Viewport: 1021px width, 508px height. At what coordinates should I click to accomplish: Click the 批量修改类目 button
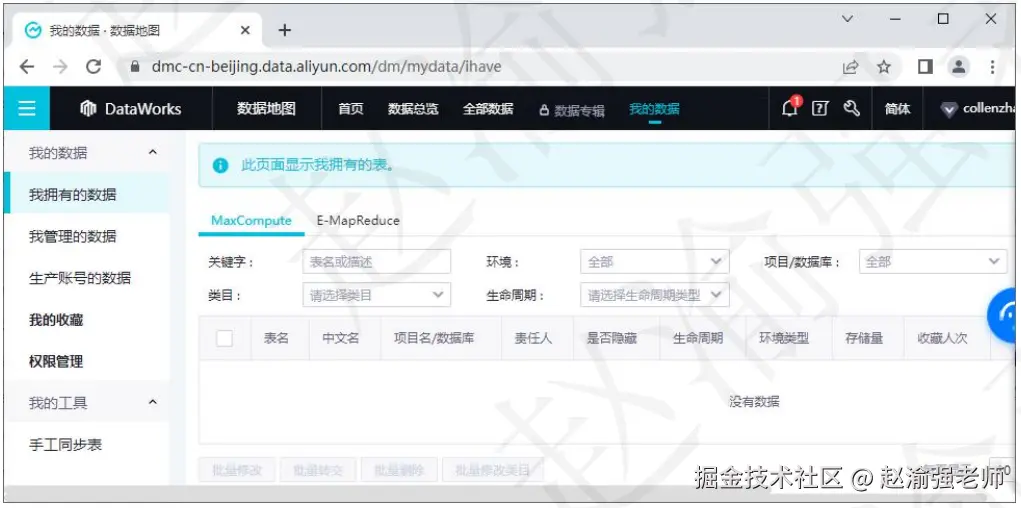(x=493, y=470)
